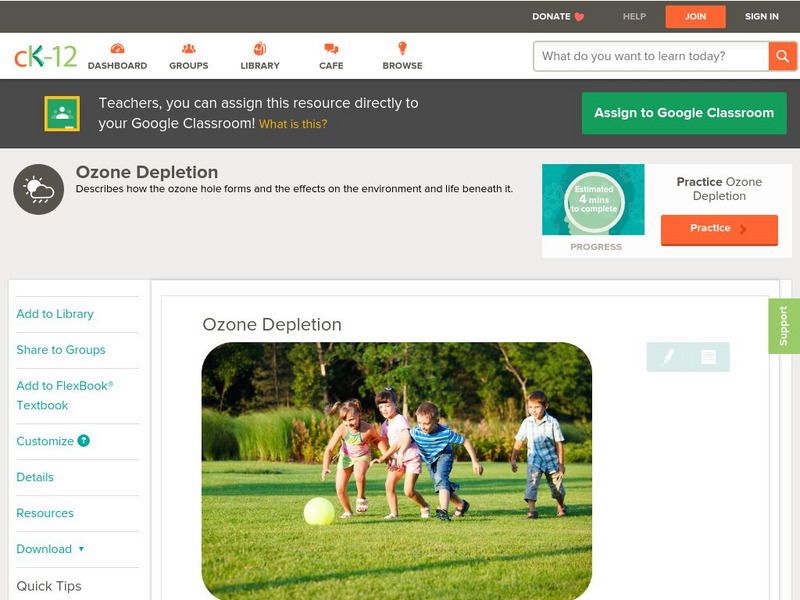
Task: Click the 'Ozone Depletion' article title
Action: coord(272,324)
